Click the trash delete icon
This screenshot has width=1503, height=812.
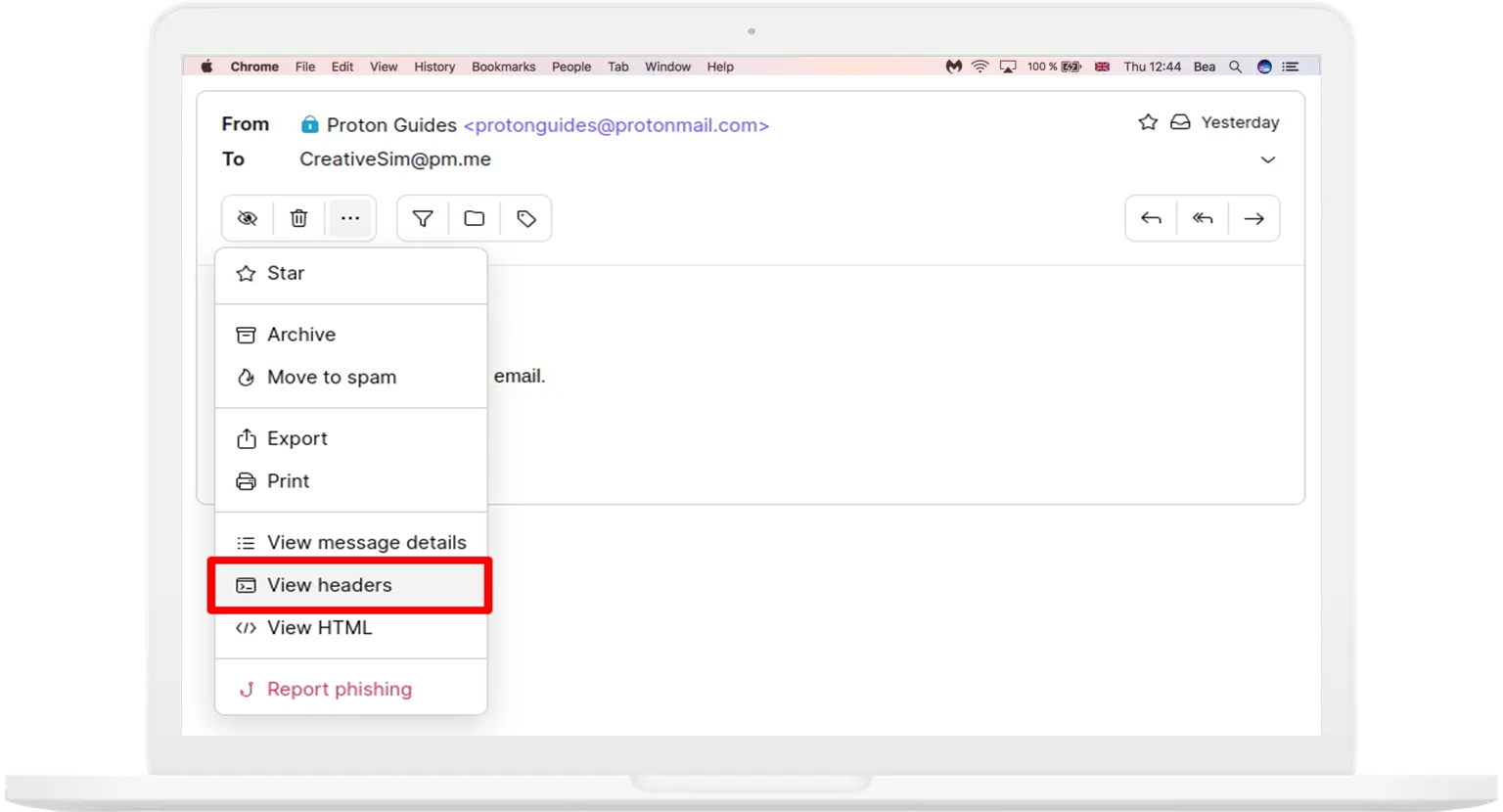pos(299,218)
